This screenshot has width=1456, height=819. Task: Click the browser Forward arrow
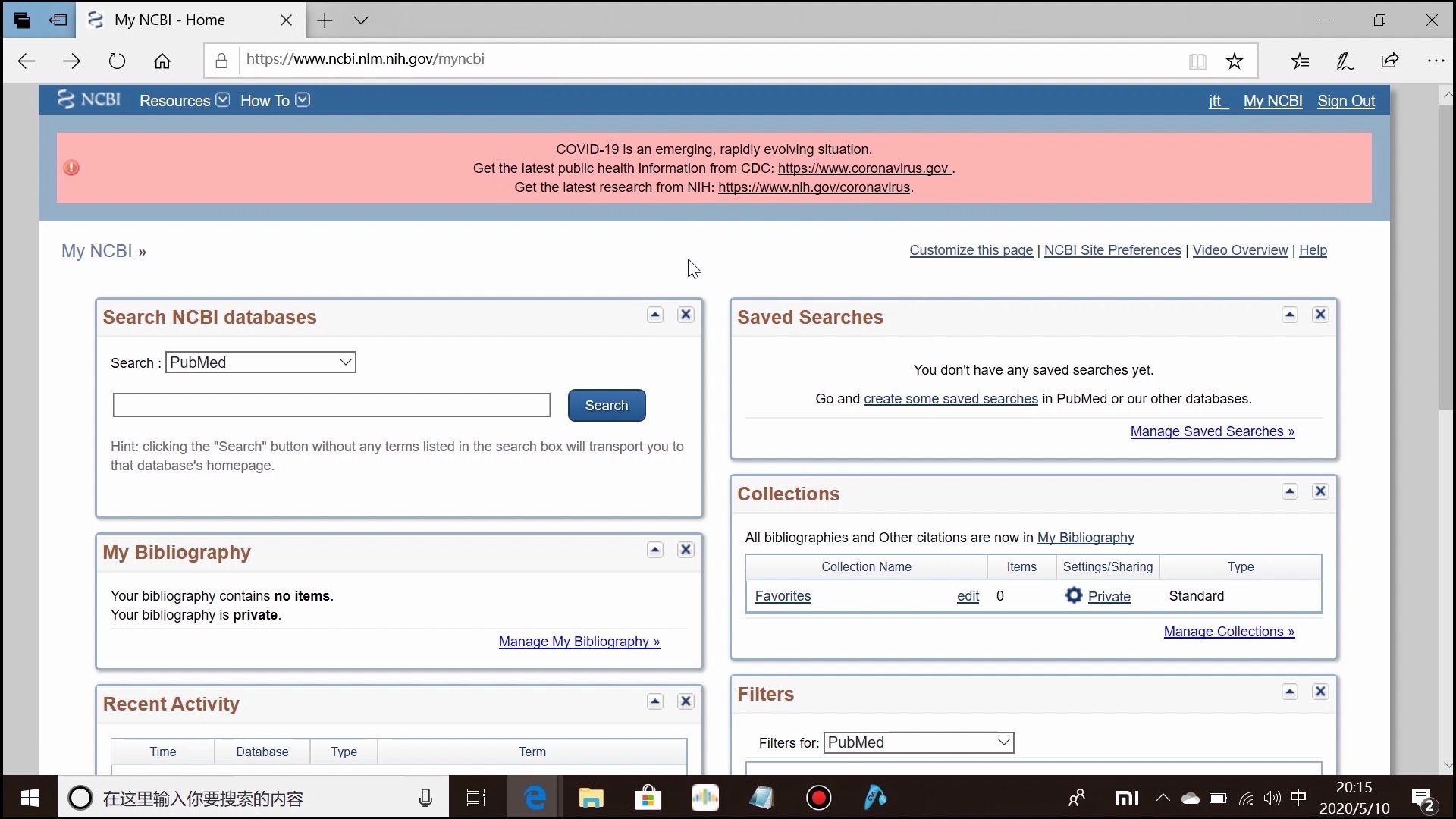click(x=71, y=61)
